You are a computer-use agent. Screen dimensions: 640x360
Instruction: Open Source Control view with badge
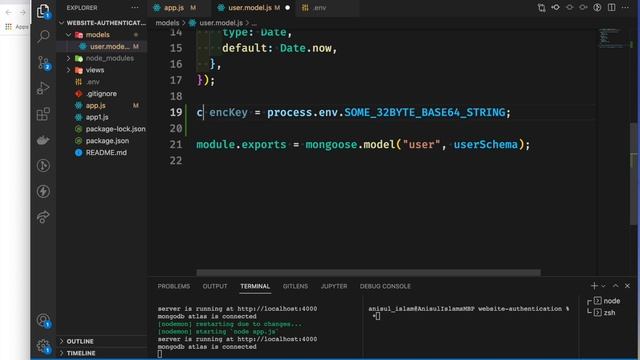[x=43, y=63]
